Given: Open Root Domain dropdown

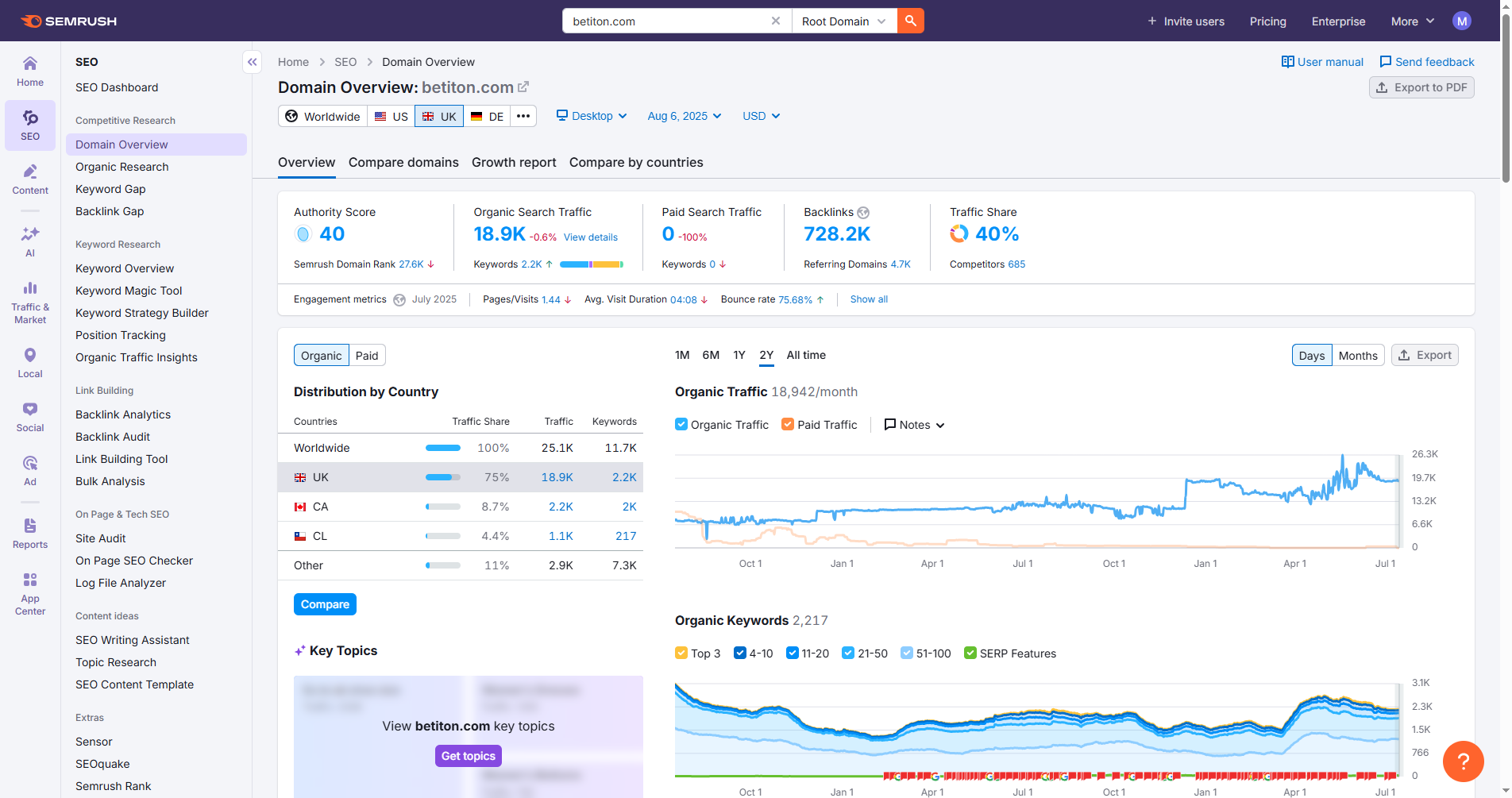Looking at the screenshot, I should coord(844,21).
